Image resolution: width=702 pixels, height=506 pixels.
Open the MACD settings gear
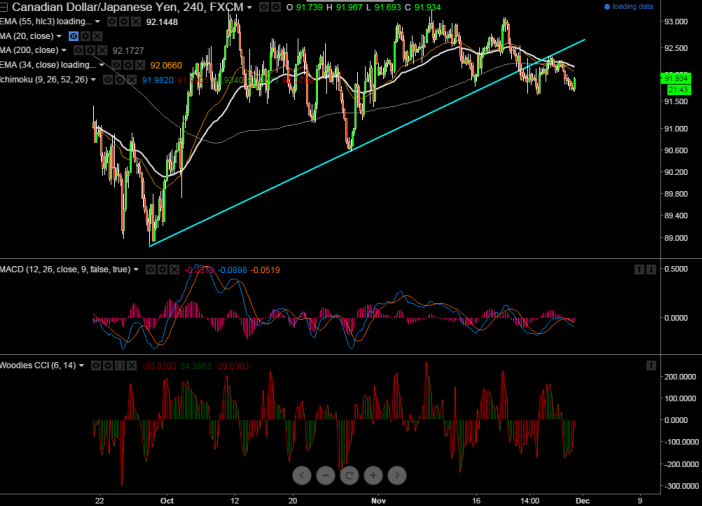[x=163, y=270]
